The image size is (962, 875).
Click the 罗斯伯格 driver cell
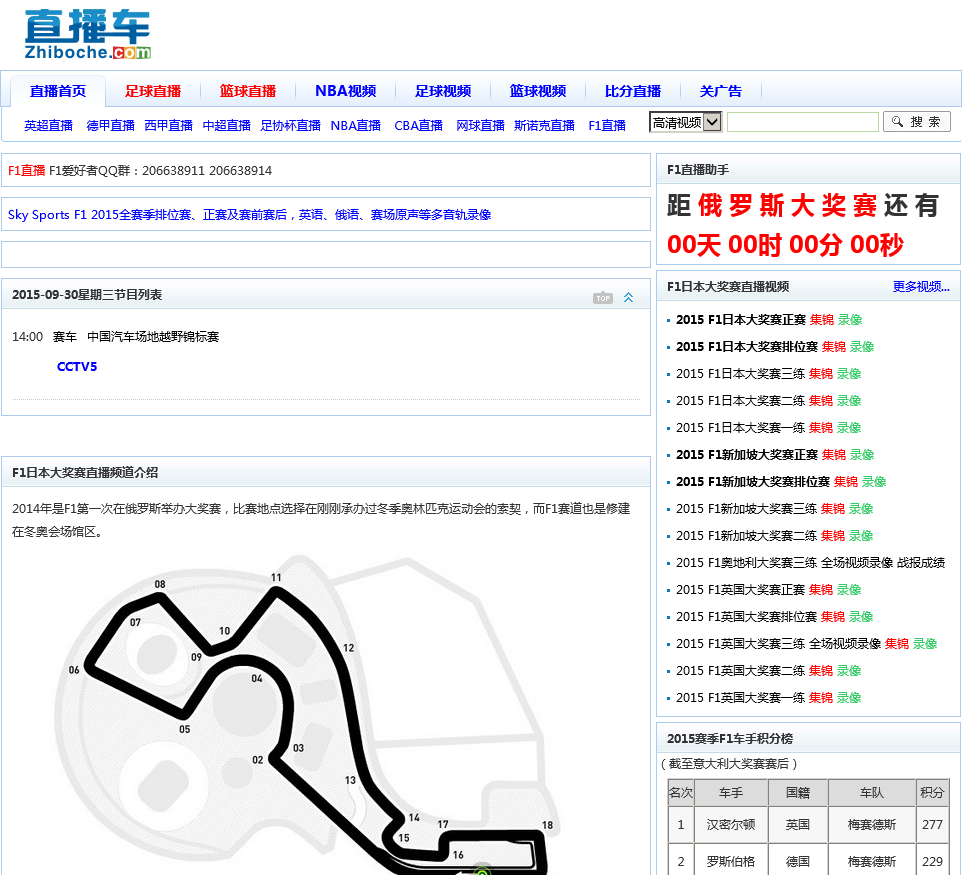[731, 862]
